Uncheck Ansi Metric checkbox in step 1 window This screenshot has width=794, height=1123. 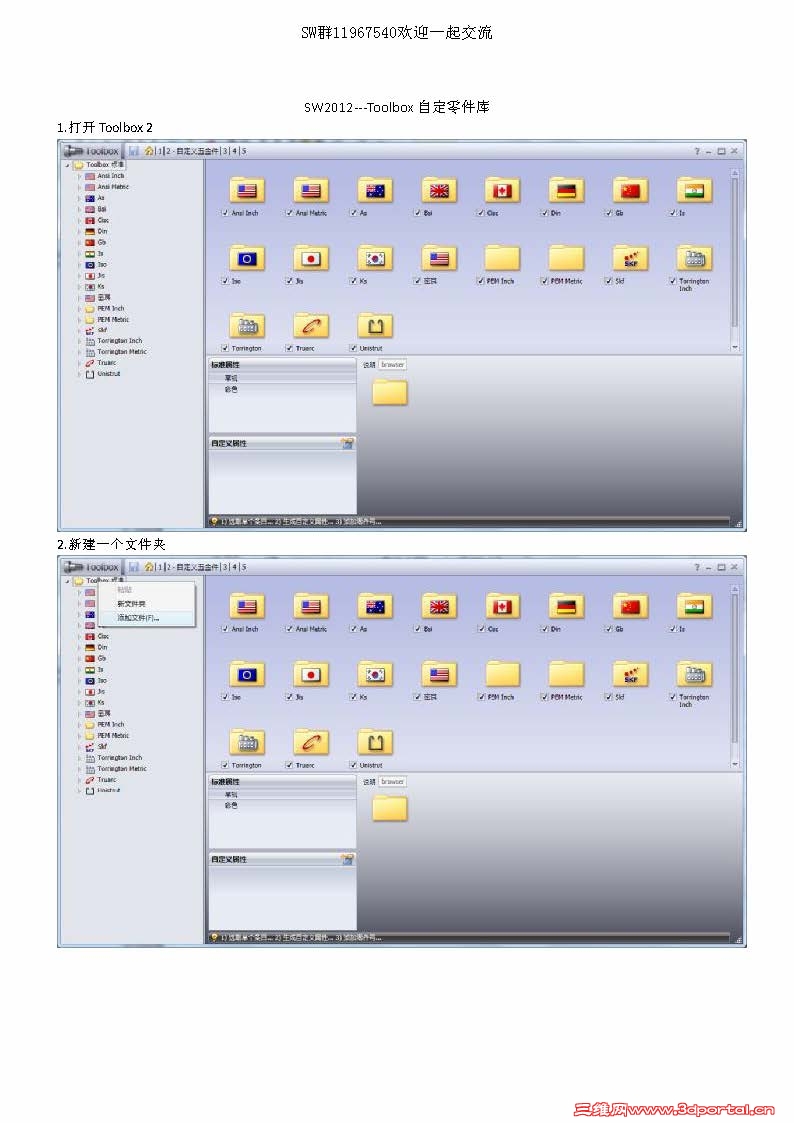[289, 213]
